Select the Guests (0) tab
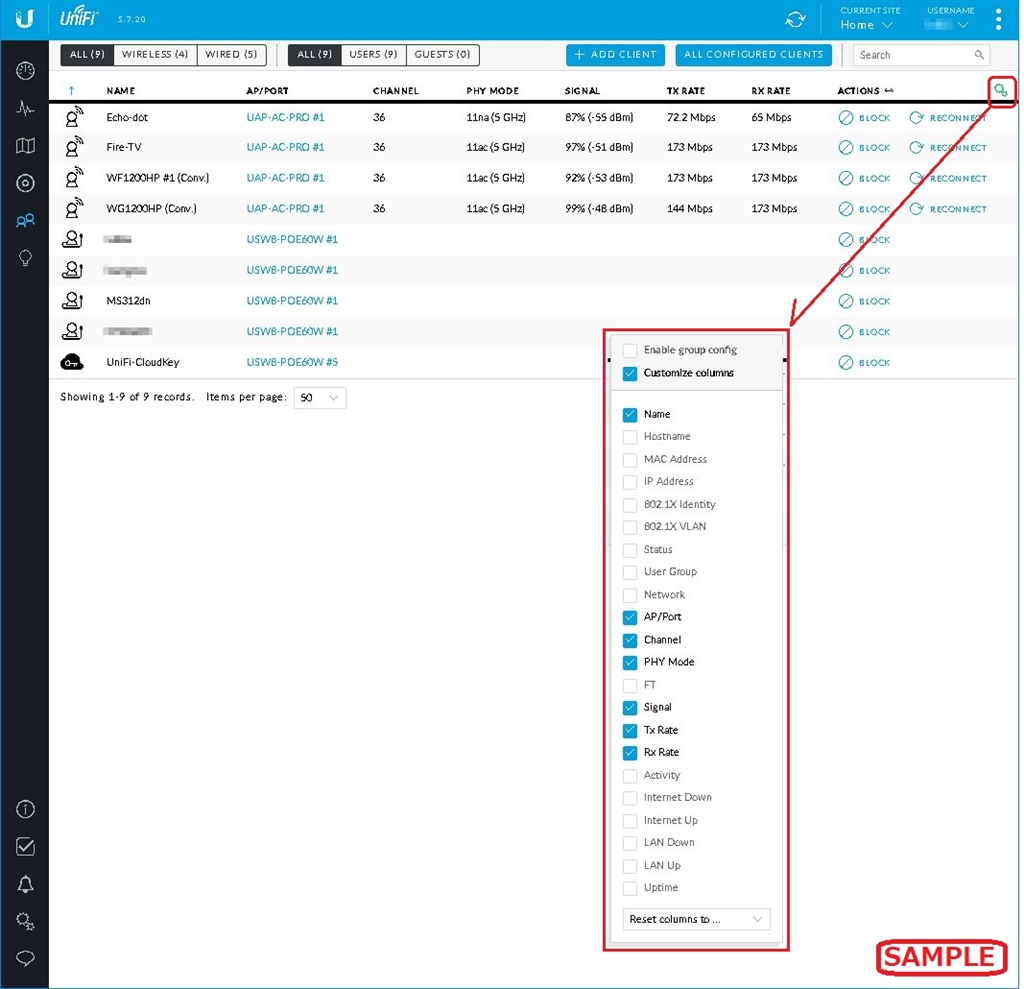The image size is (1024, 989). click(442, 55)
